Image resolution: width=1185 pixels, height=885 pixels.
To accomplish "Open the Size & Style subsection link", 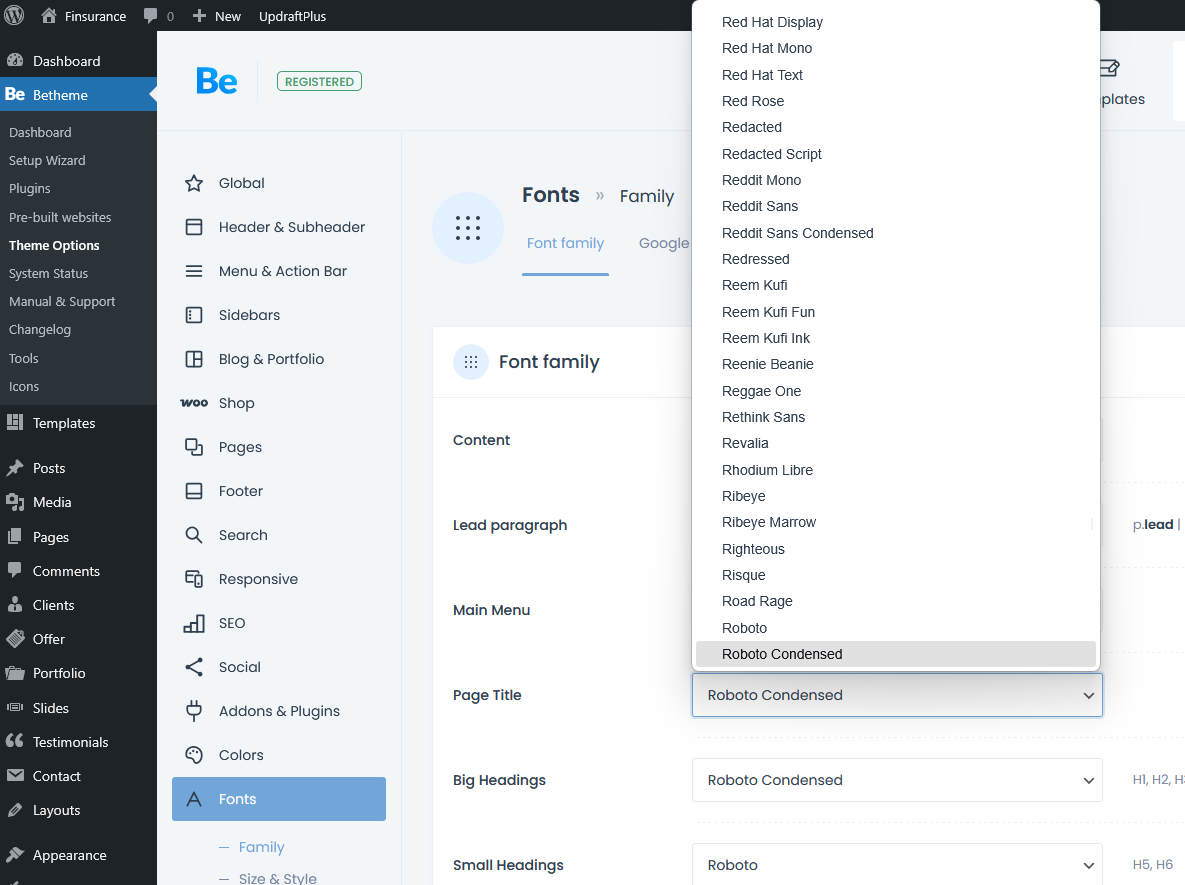I will (x=277, y=878).
